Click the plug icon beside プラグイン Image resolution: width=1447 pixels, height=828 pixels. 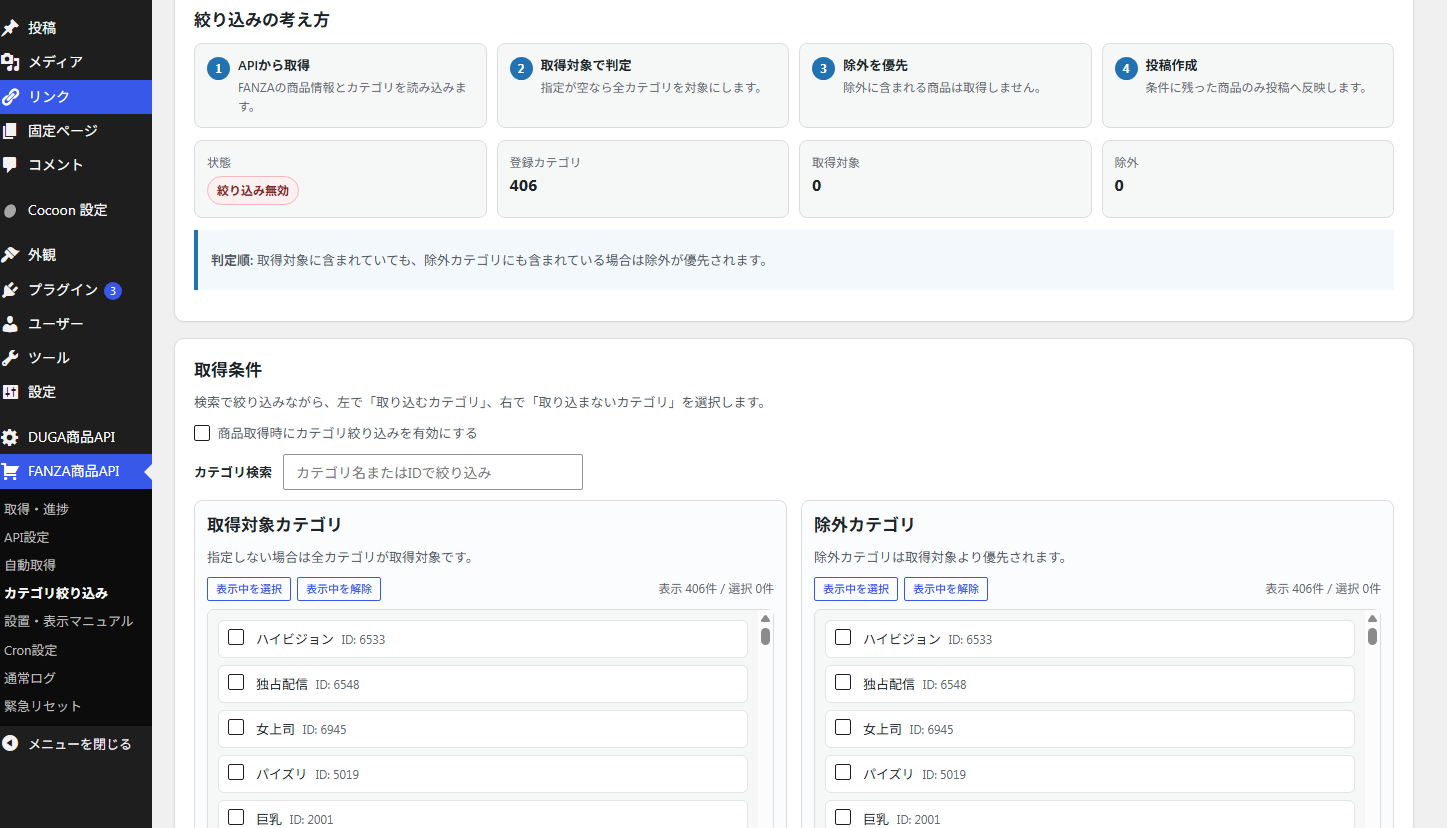click(x=10, y=290)
